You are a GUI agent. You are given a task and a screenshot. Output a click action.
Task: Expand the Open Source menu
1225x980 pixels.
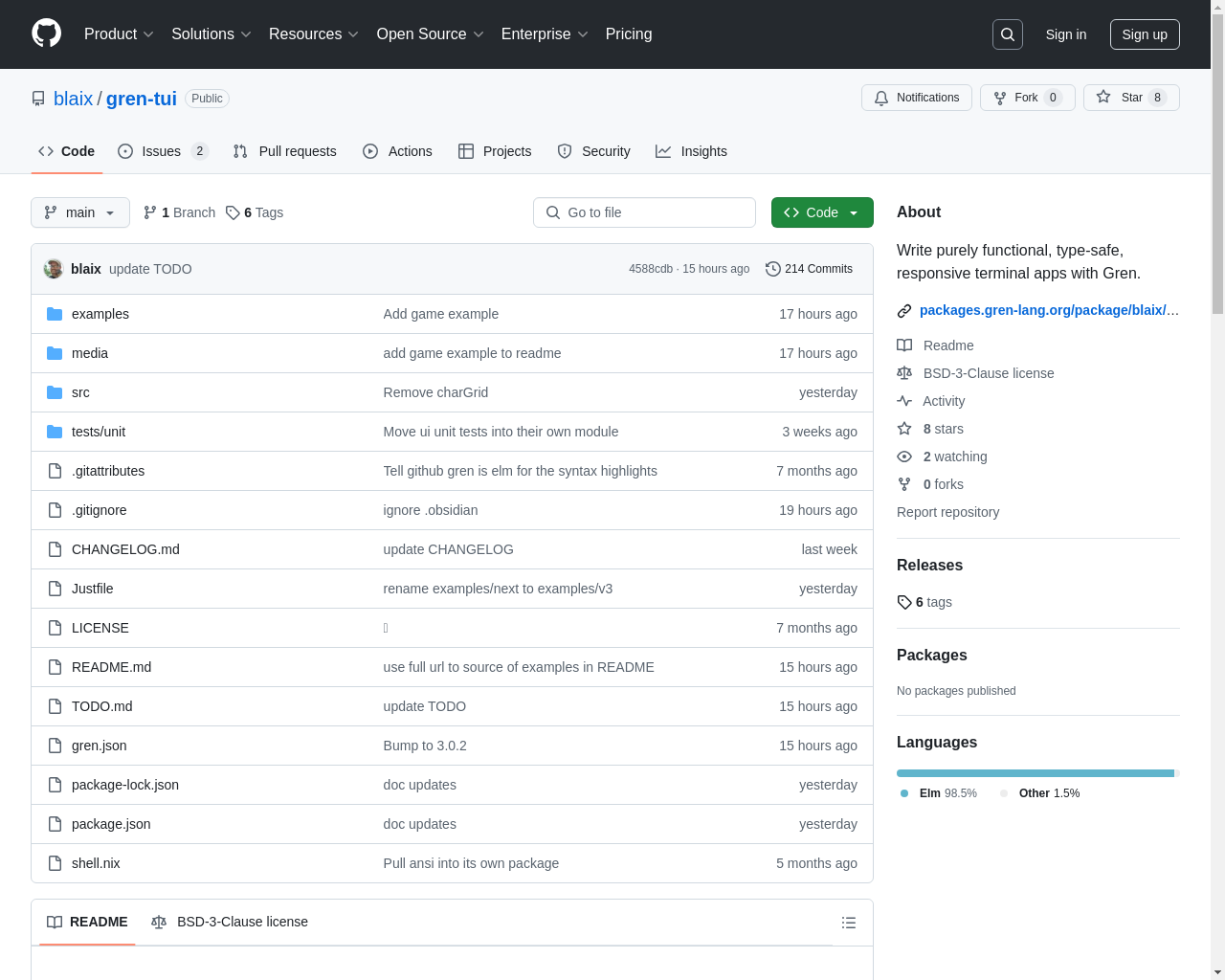coord(431,34)
